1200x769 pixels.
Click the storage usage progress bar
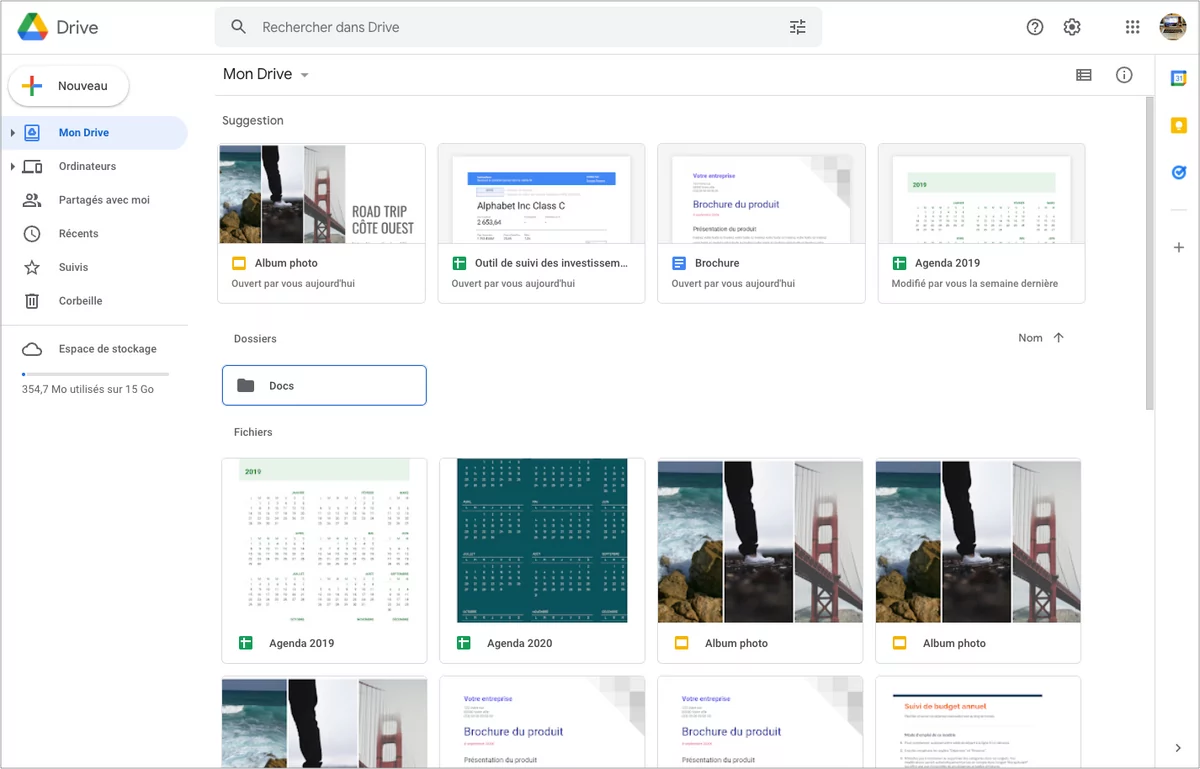pos(95,374)
